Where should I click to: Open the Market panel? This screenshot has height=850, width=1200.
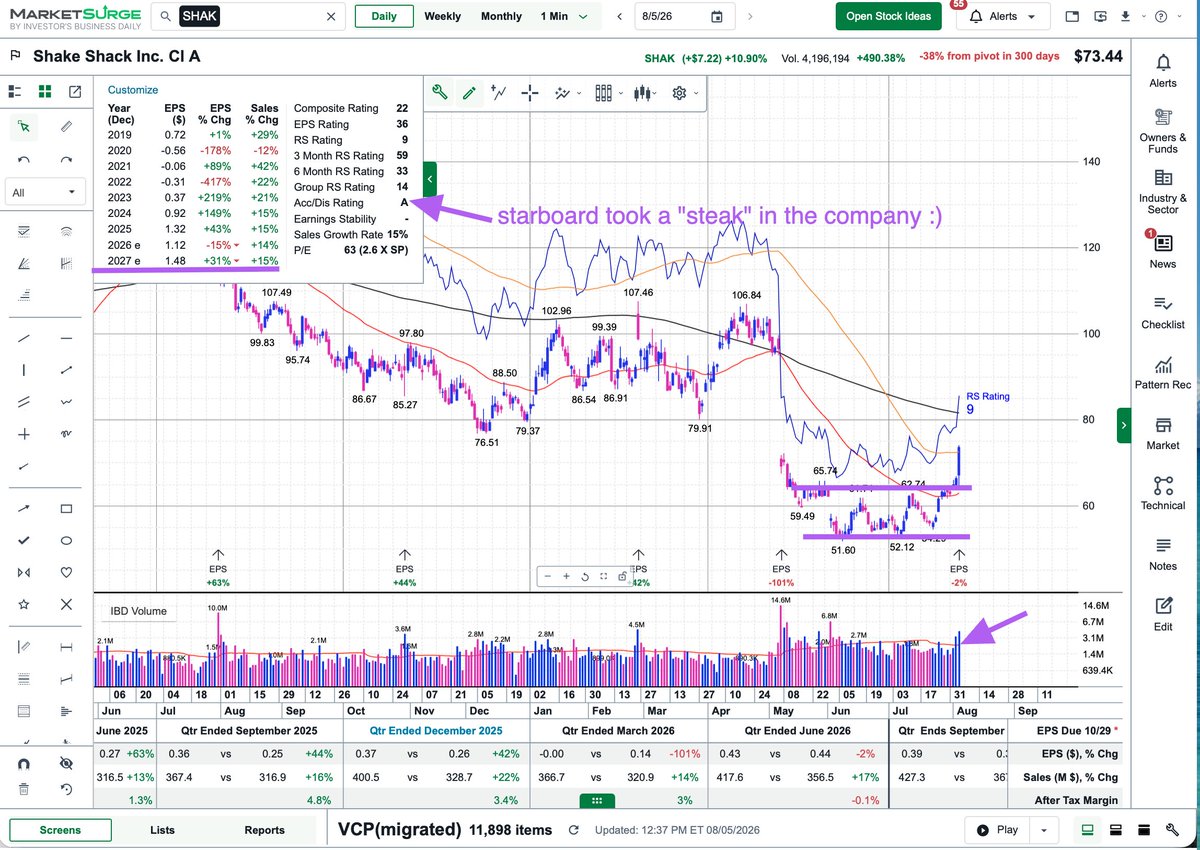point(1163,432)
